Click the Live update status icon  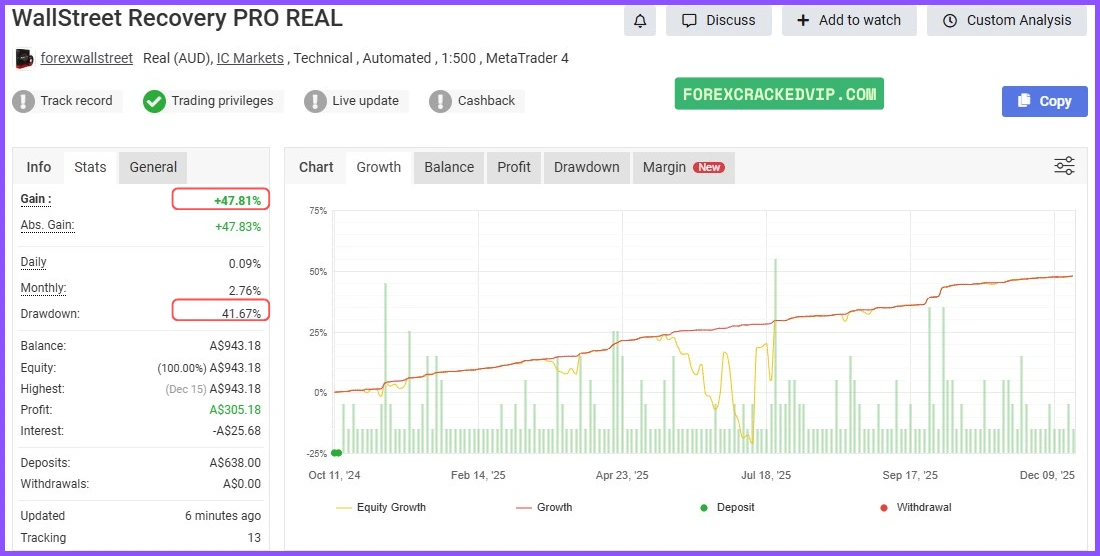click(x=316, y=101)
